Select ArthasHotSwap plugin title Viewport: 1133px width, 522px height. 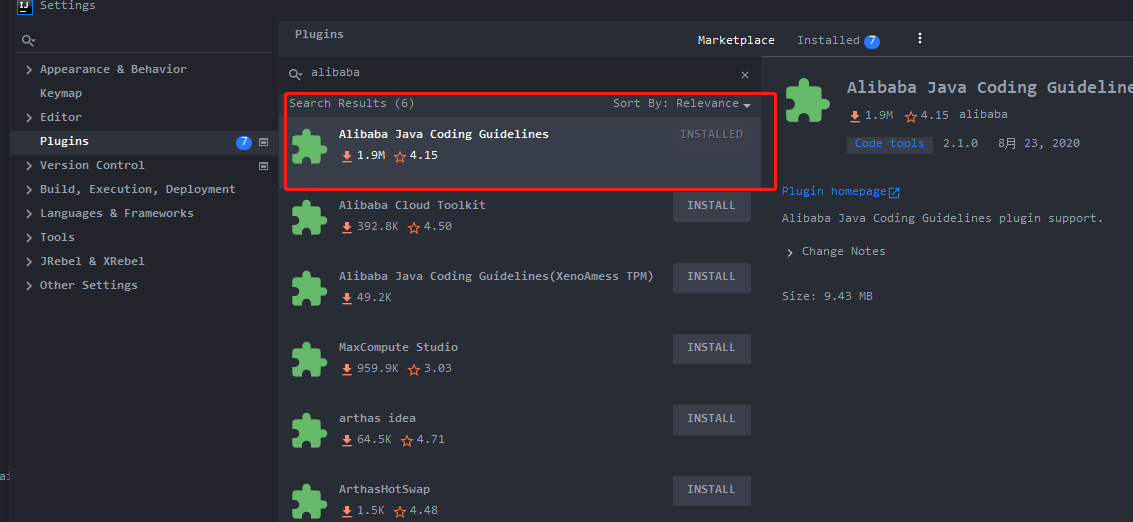pyautogui.click(x=384, y=489)
